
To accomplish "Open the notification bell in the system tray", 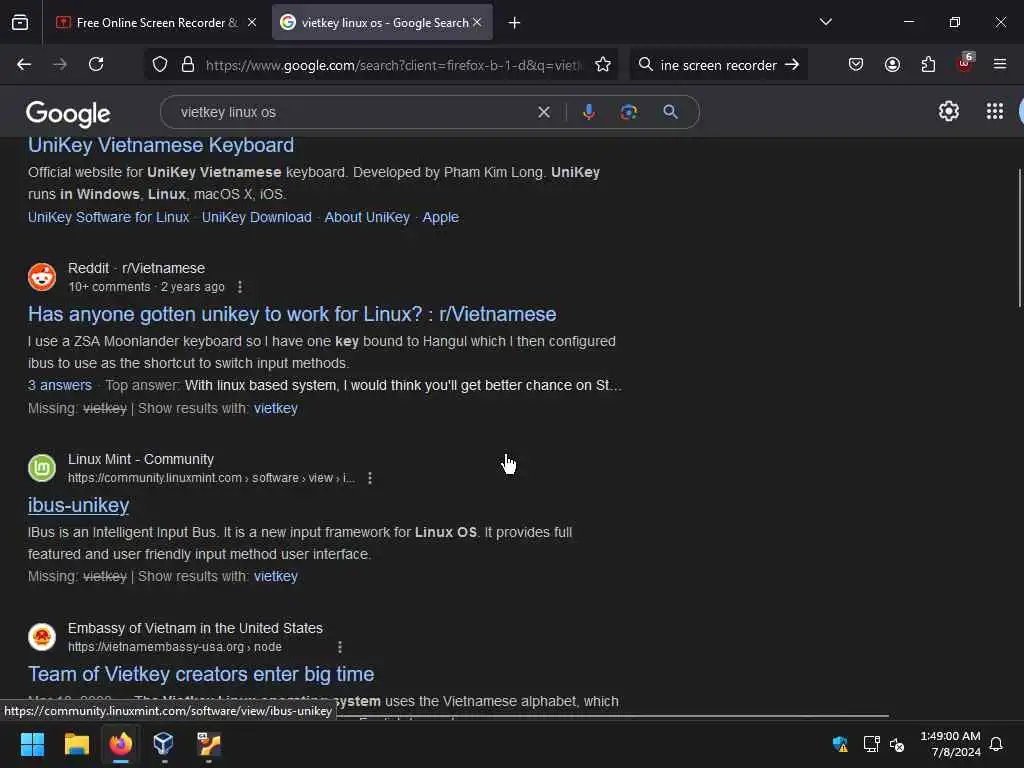I will coord(996,744).
